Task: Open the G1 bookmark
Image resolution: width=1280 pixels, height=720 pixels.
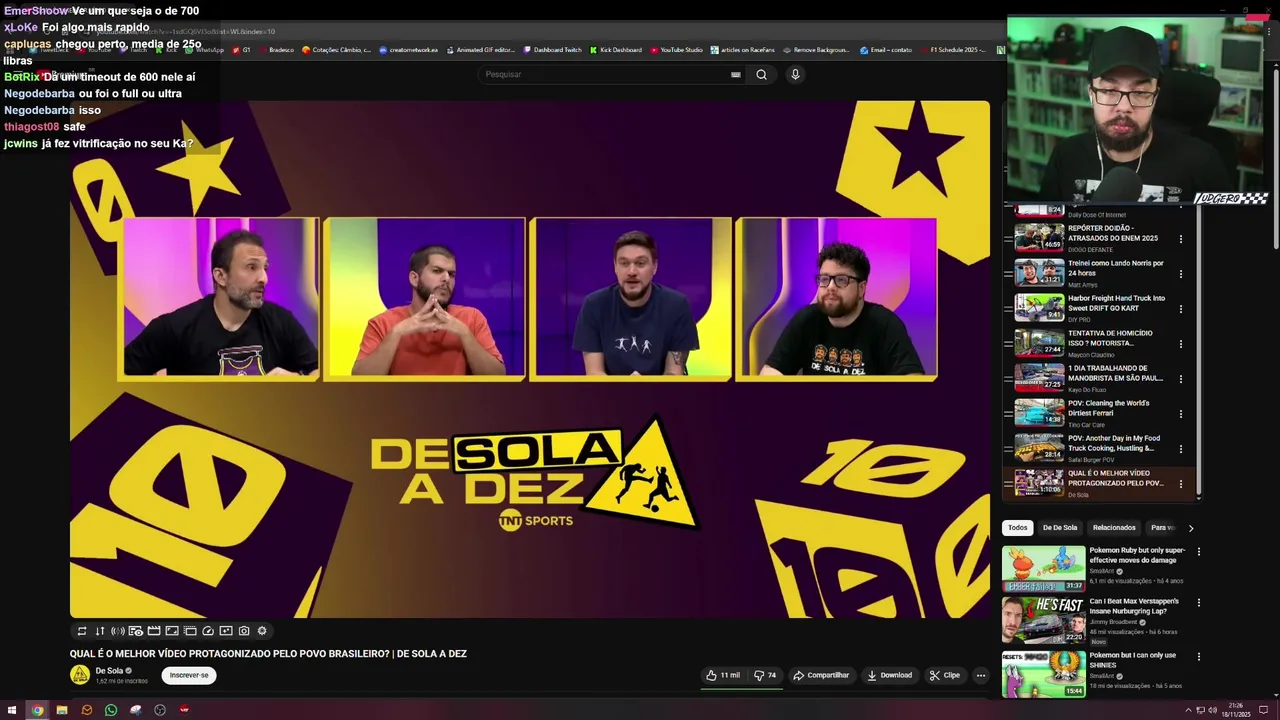Action: pos(242,50)
